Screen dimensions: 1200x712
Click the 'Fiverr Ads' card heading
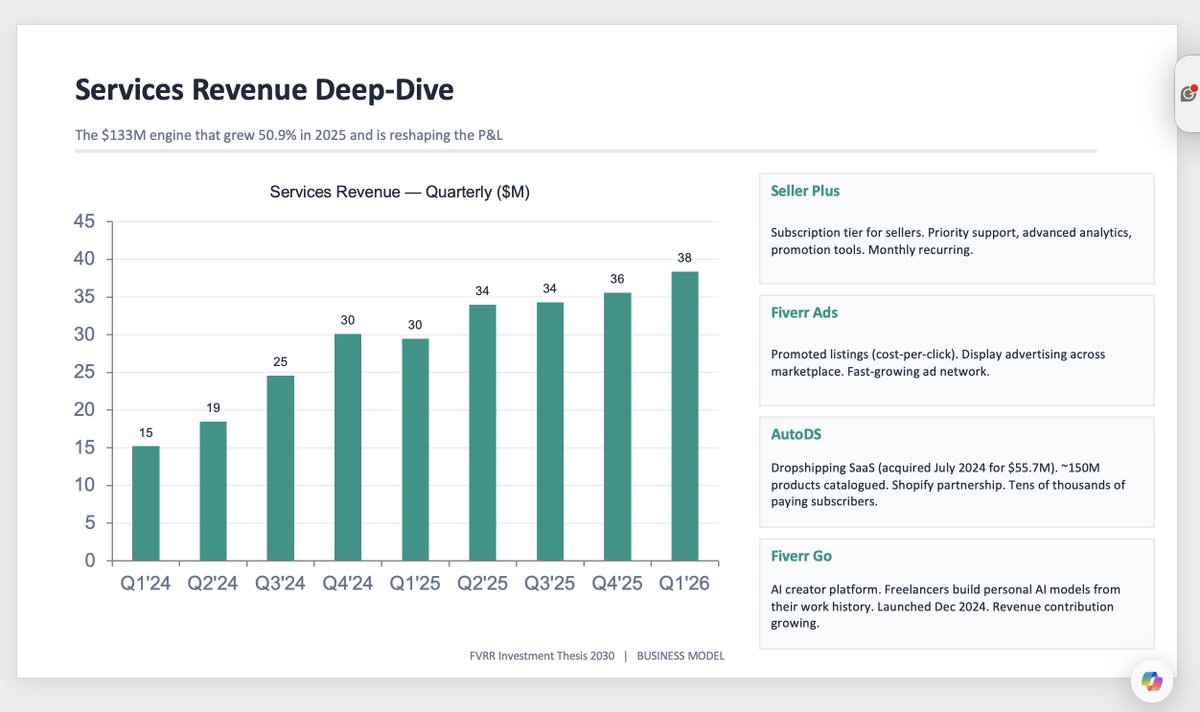click(804, 312)
